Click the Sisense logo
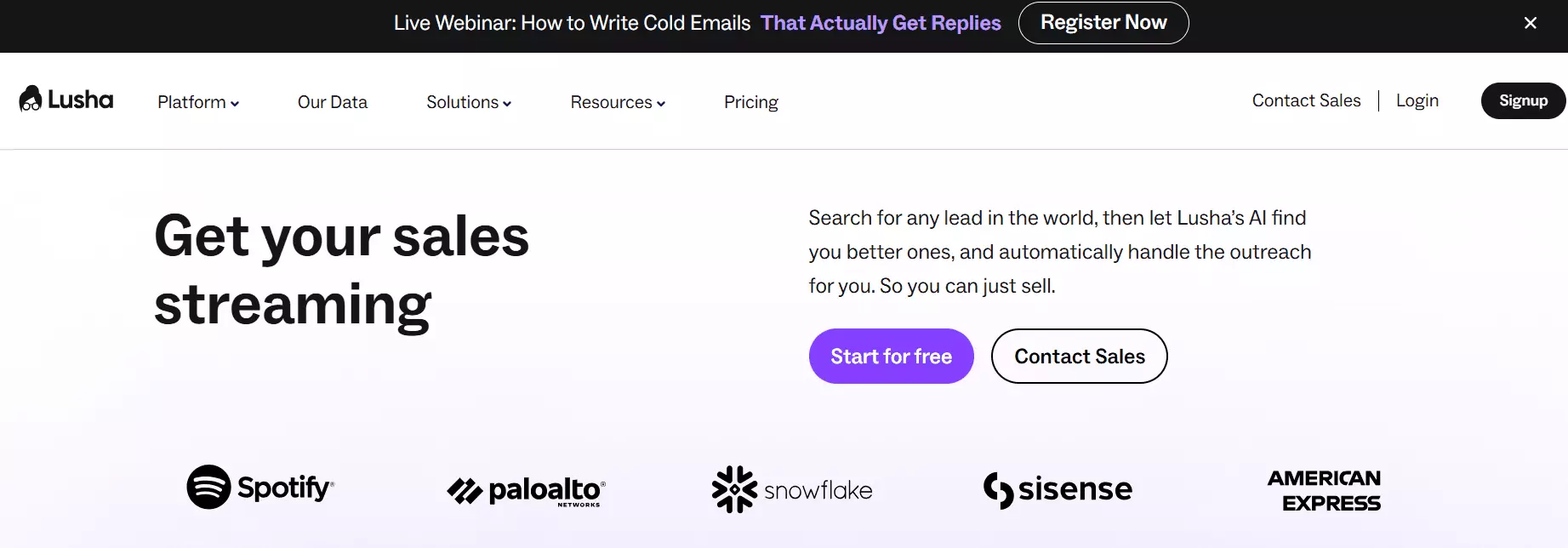The width and height of the screenshot is (1568, 548). 1058,489
